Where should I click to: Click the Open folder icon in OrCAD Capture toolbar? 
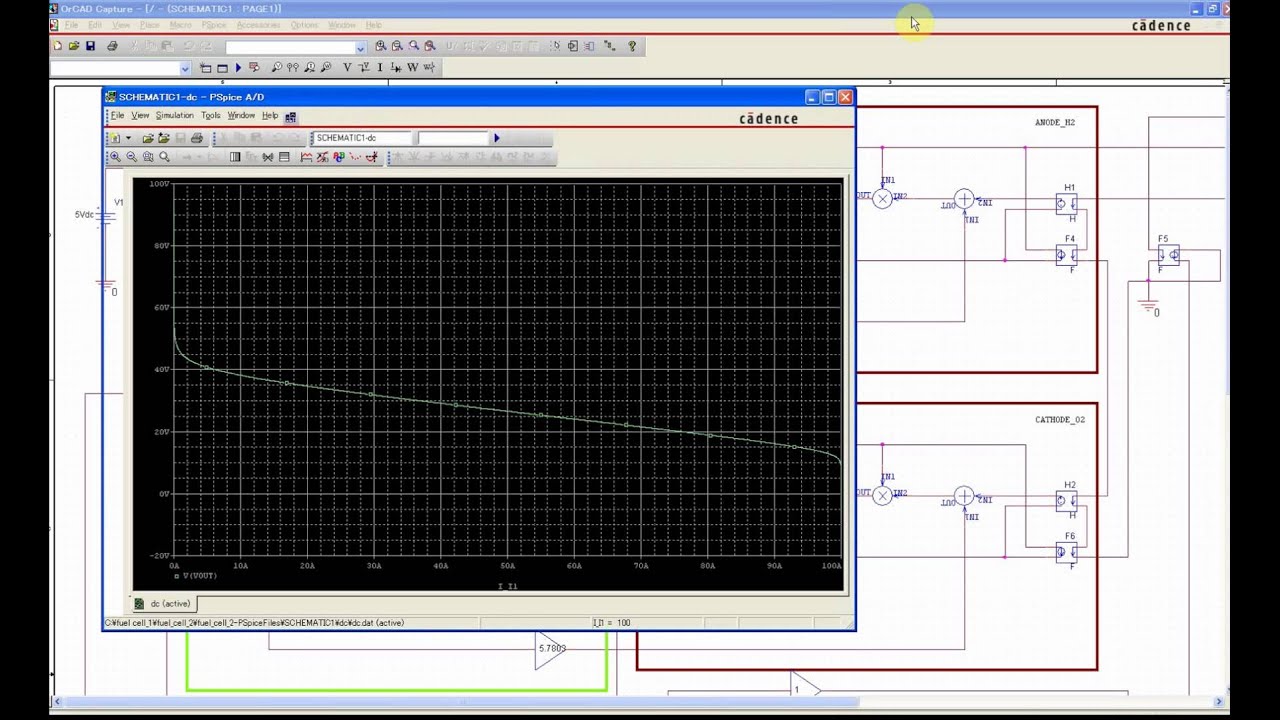(x=73, y=46)
